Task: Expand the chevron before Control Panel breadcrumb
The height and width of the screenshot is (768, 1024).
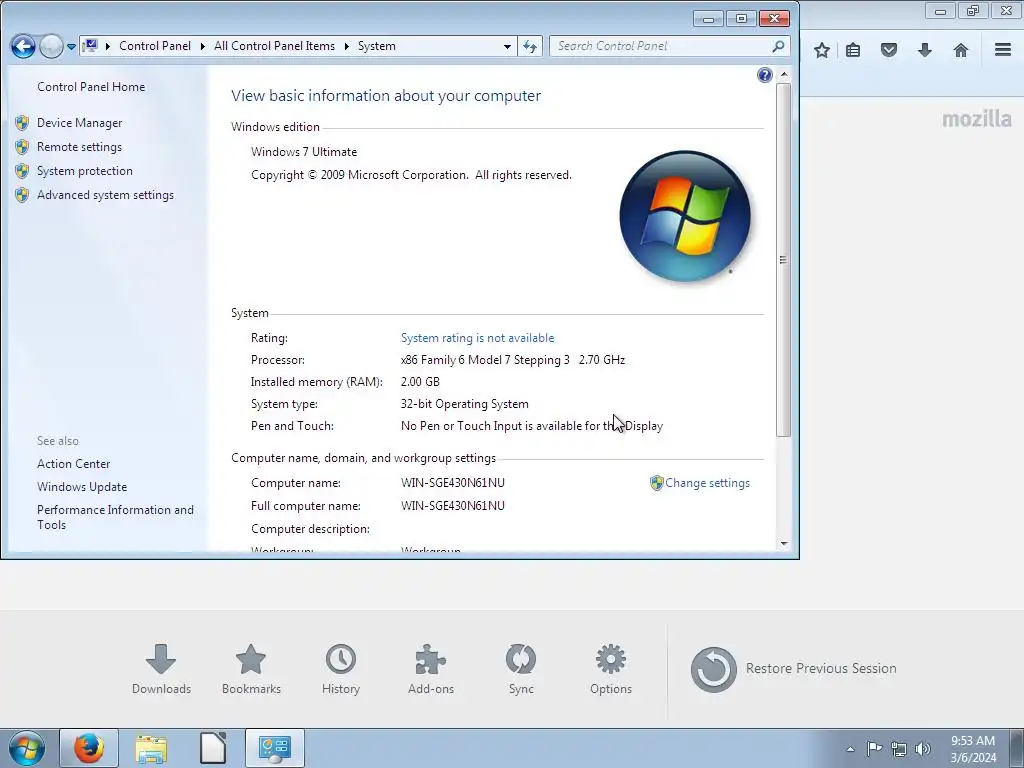Action: click(108, 46)
